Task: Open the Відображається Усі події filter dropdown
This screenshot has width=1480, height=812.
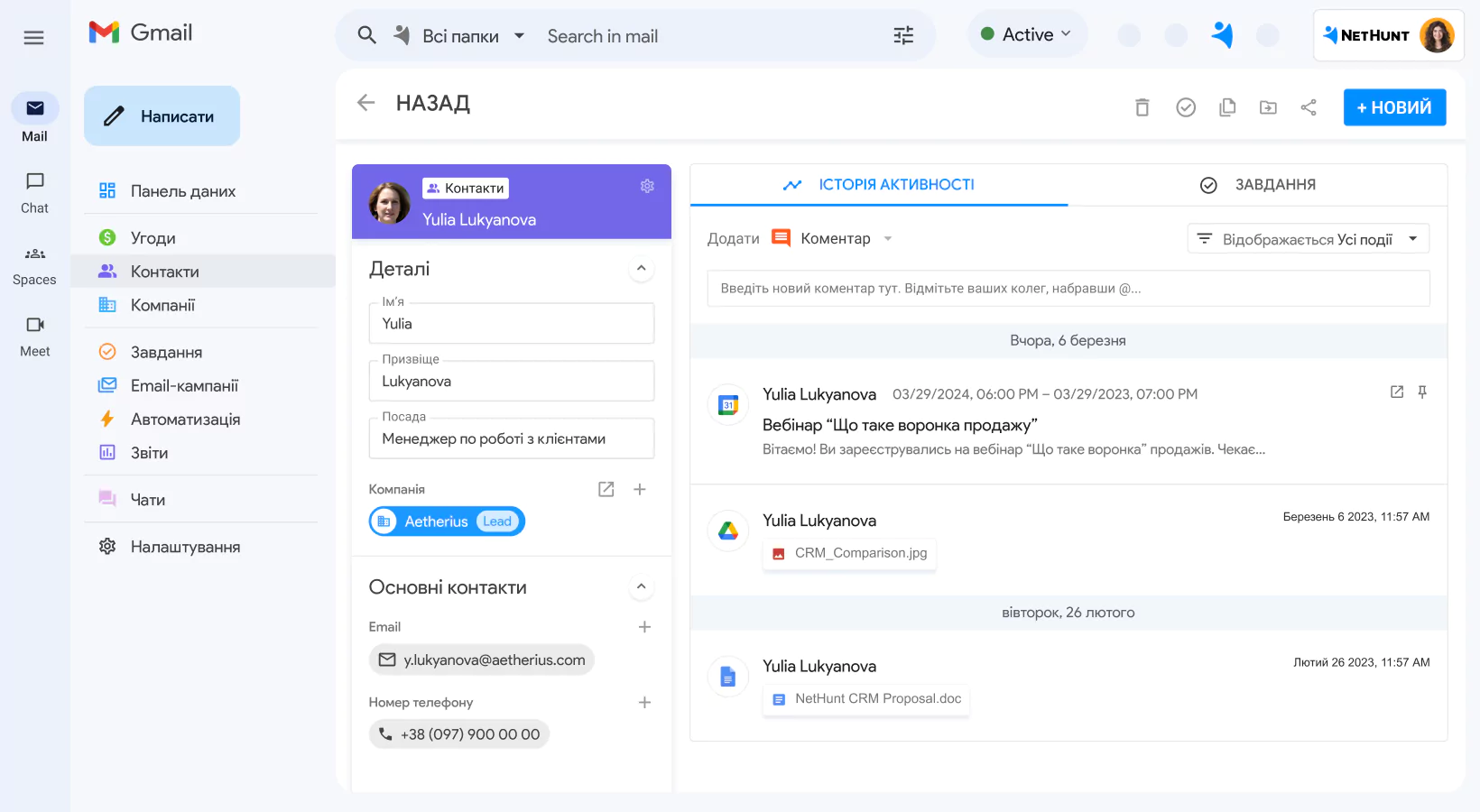Action: click(1309, 239)
